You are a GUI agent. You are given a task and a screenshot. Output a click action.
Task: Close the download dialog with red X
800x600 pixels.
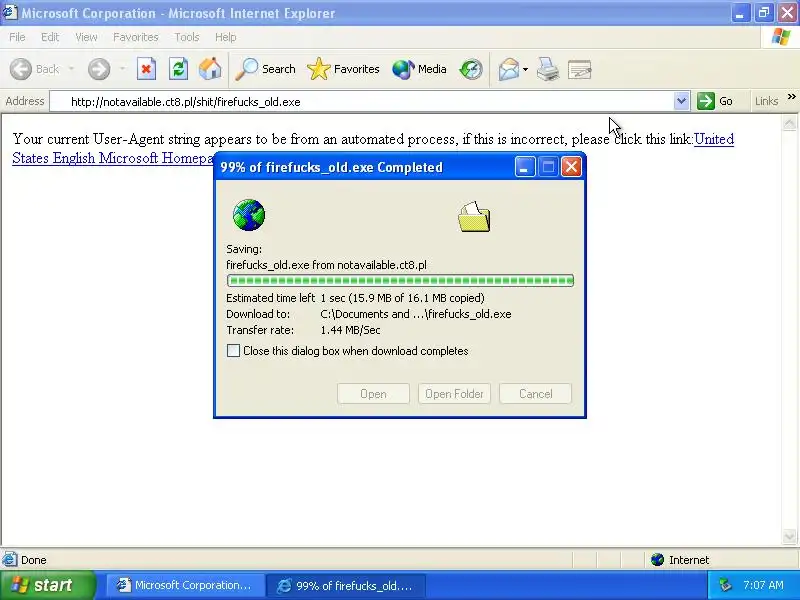[571, 167]
